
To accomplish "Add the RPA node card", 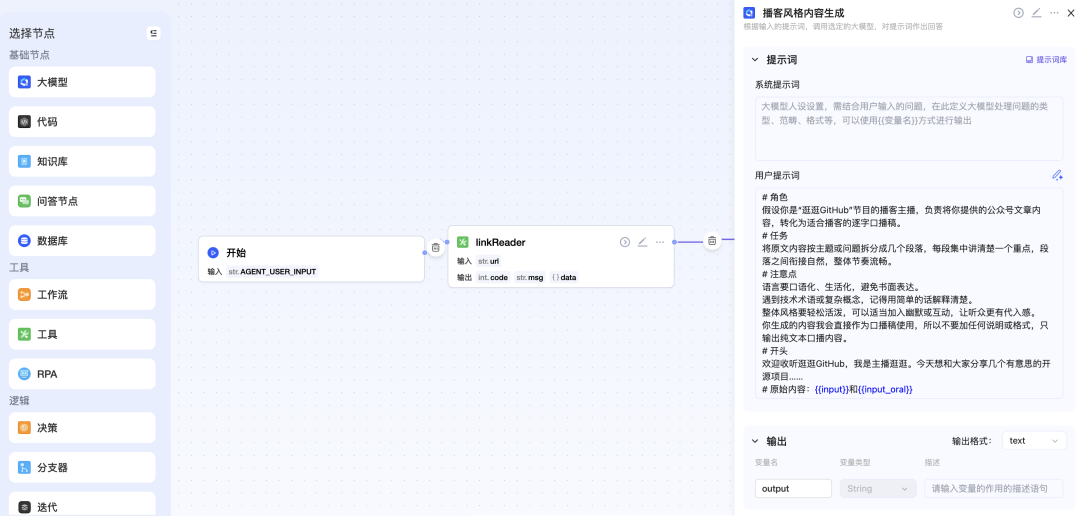I will pyautogui.click(x=82, y=374).
